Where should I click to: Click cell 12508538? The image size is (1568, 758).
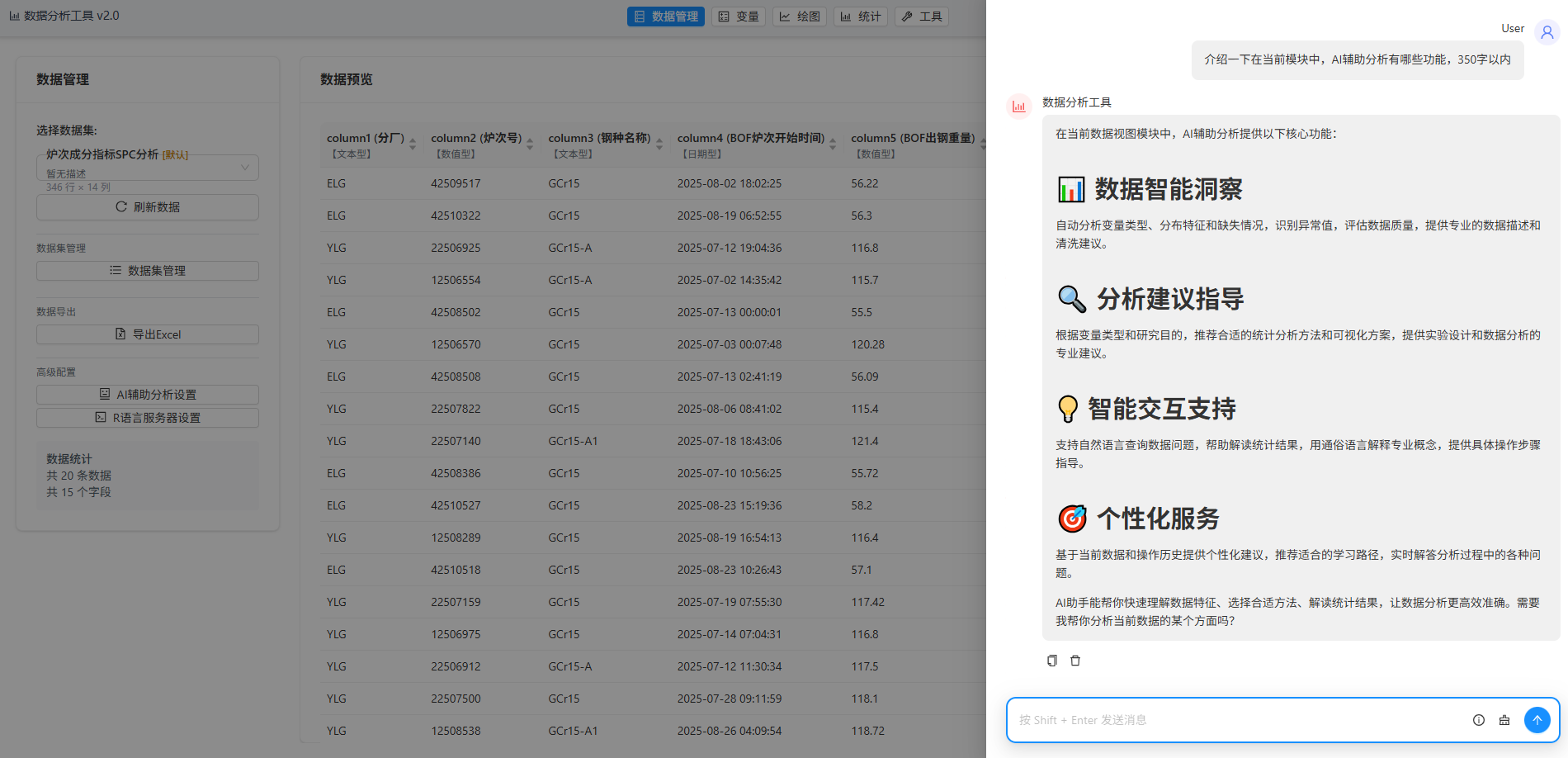coord(456,731)
